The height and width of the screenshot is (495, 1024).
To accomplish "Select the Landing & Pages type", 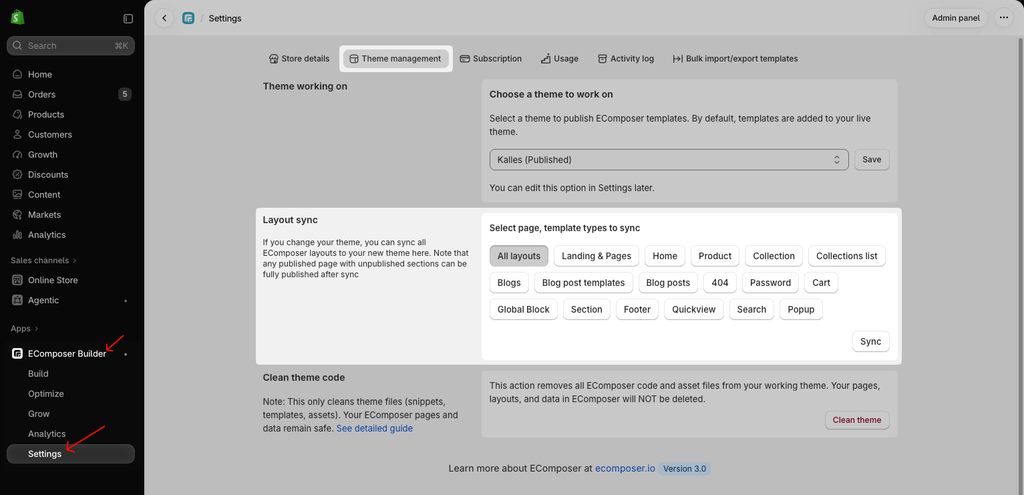I will pos(596,256).
